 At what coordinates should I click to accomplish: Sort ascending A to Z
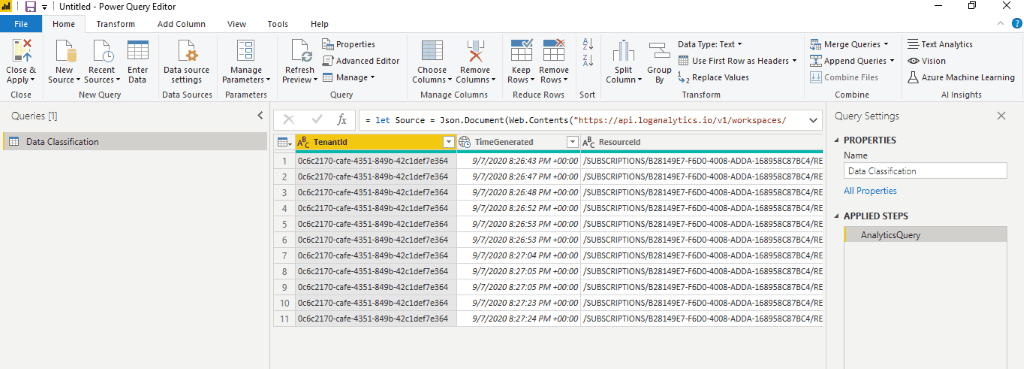pos(587,44)
